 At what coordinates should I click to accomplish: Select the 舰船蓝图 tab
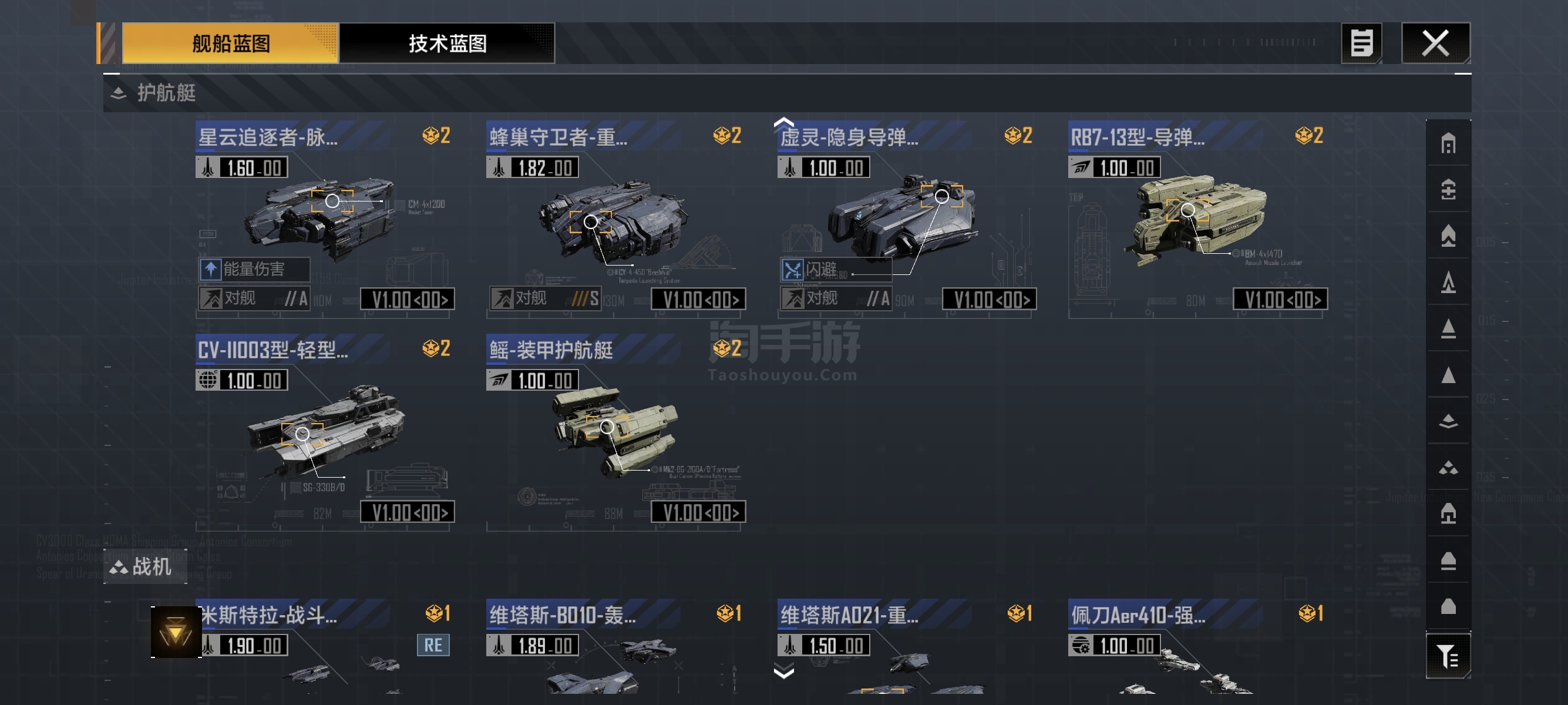tap(231, 43)
